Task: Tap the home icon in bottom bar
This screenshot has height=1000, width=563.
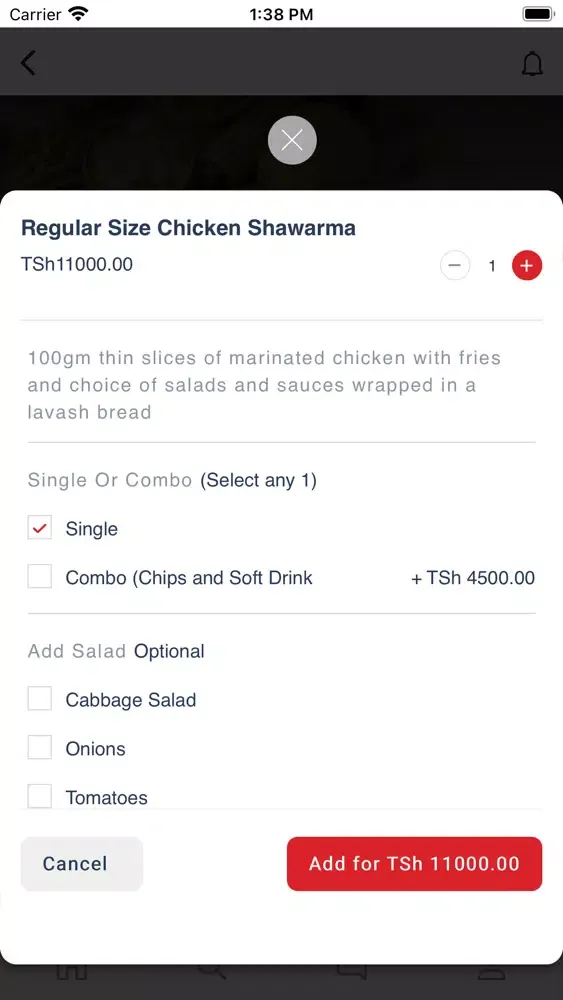Action: tap(71, 972)
